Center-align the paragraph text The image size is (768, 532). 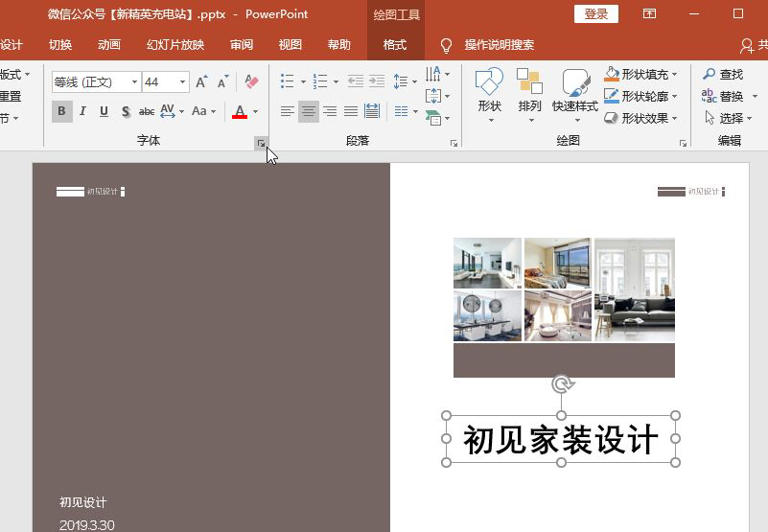click(x=309, y=111)
